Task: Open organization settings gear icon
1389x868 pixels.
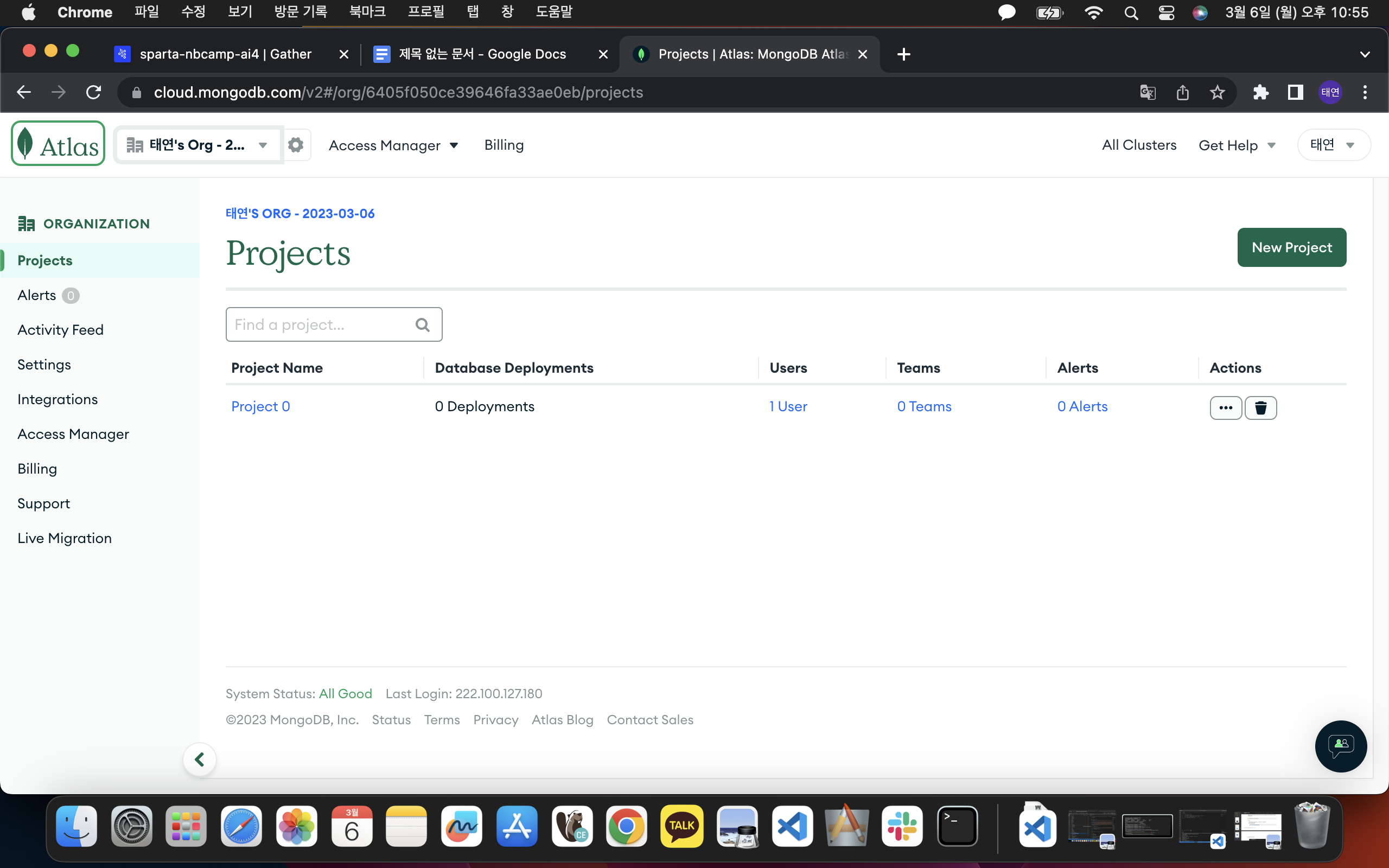Action: [296, 145]
